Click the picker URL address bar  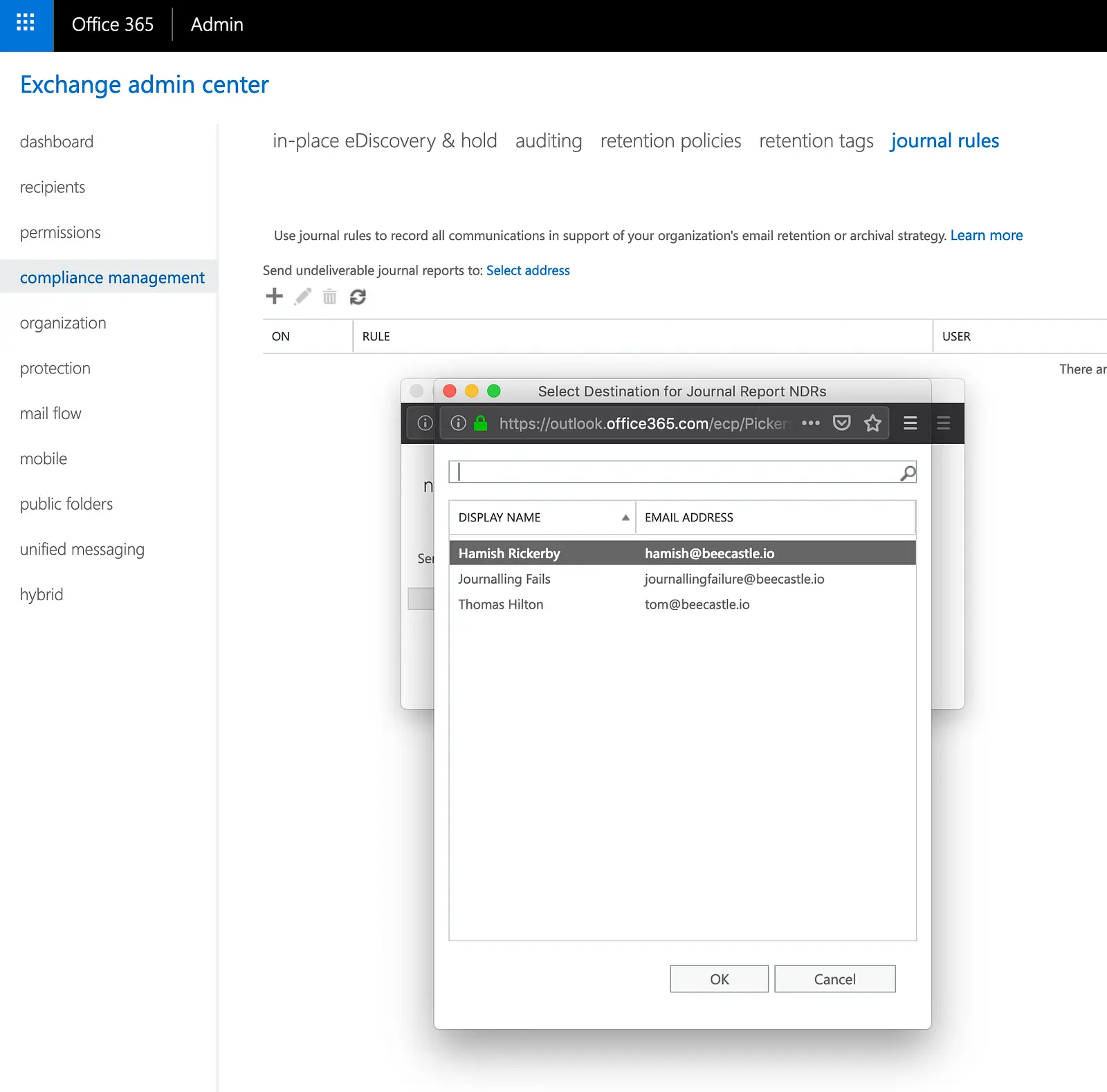point(645,423)
